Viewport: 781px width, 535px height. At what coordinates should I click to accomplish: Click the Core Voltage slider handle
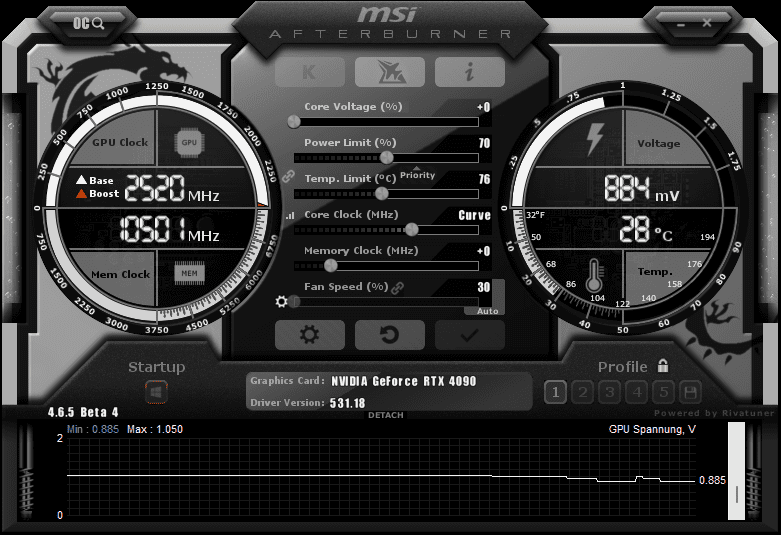click(294, 122)
